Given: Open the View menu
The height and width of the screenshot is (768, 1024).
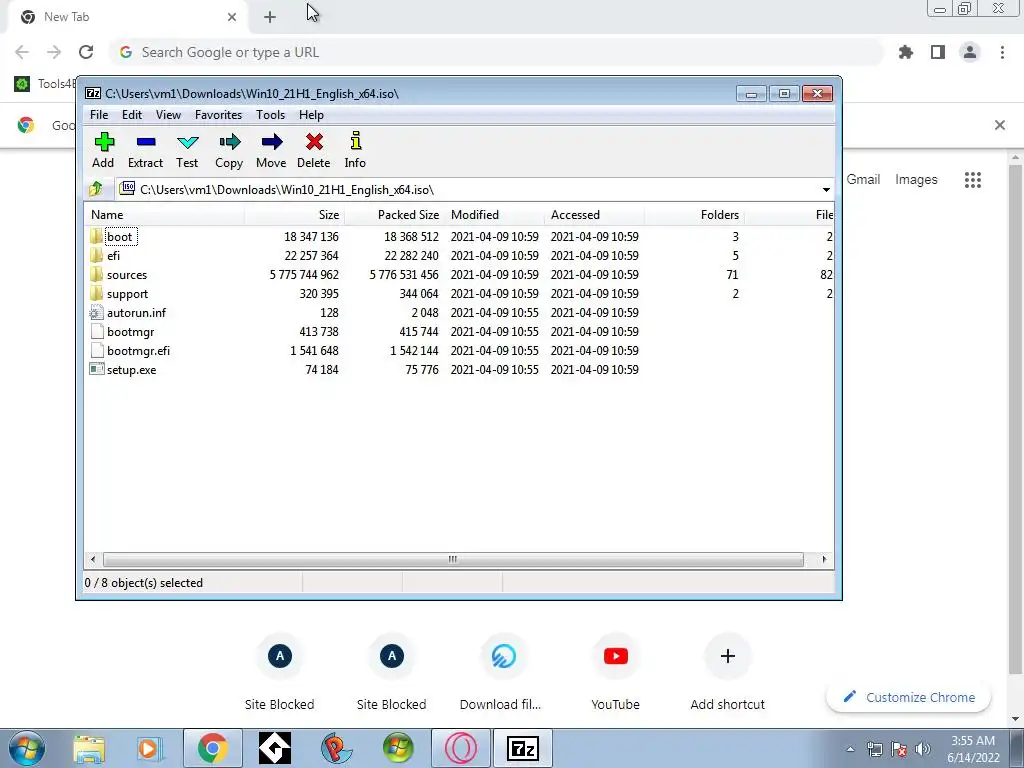Looking at the screenshot, I should [x=168, y=115].
